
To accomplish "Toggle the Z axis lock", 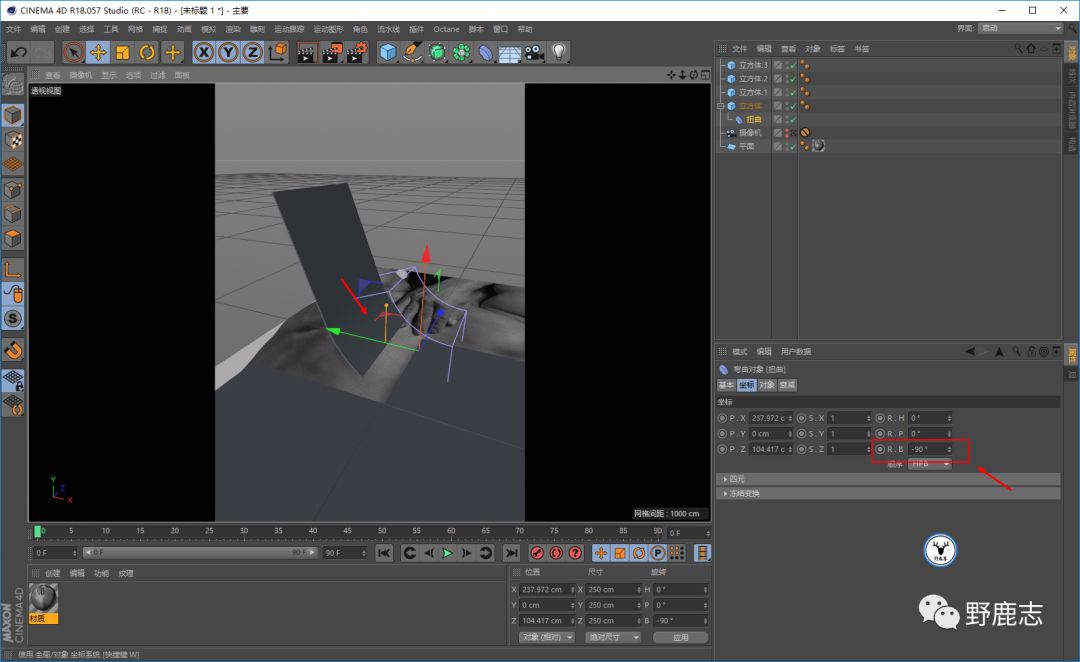I will click(x=253, y=52).
